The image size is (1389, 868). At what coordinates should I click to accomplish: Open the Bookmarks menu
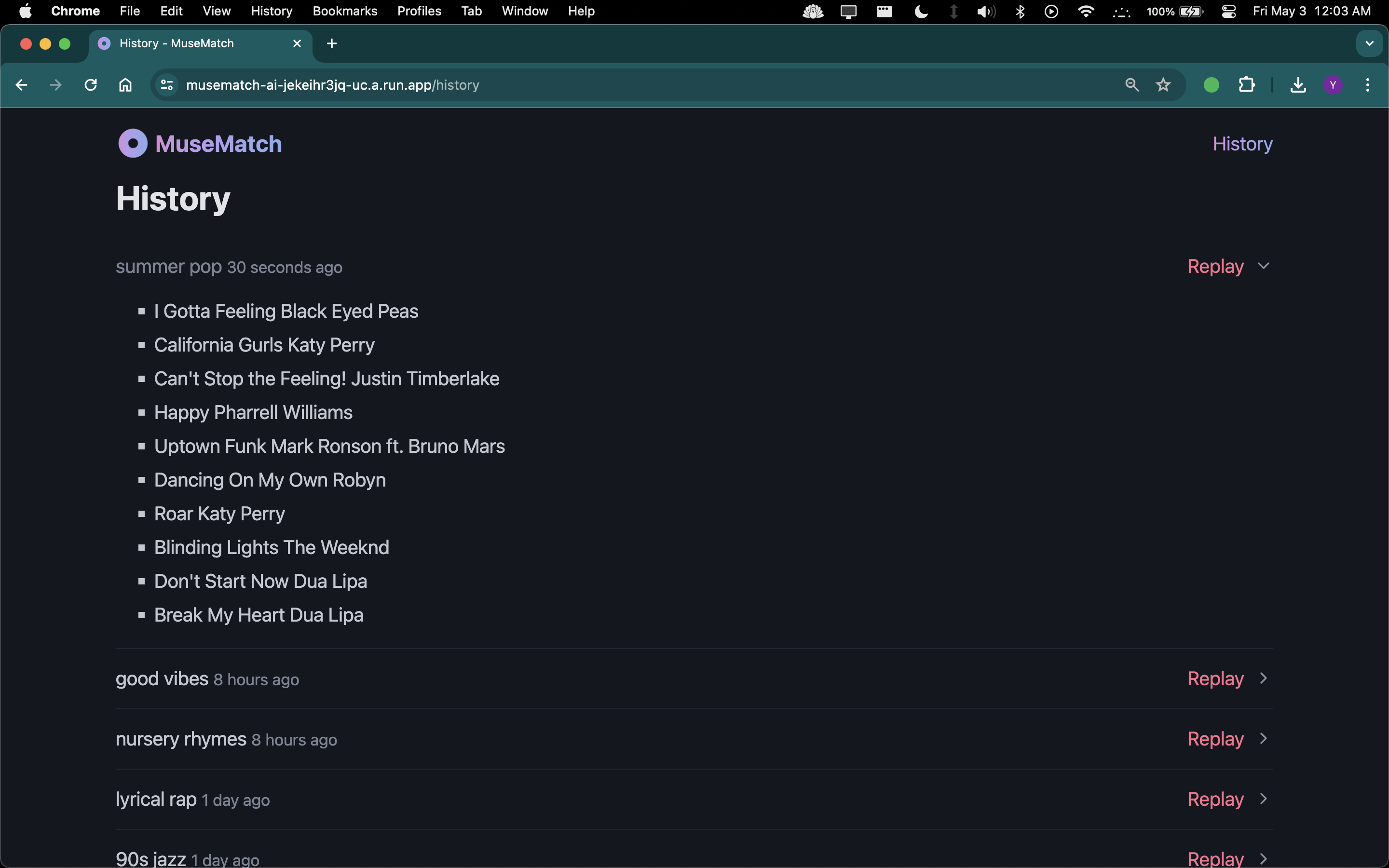click(x=344, y=12)
